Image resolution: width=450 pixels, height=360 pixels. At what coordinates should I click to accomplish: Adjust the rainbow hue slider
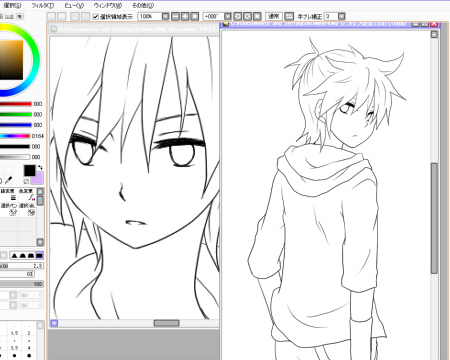click(x=15, y=136)
